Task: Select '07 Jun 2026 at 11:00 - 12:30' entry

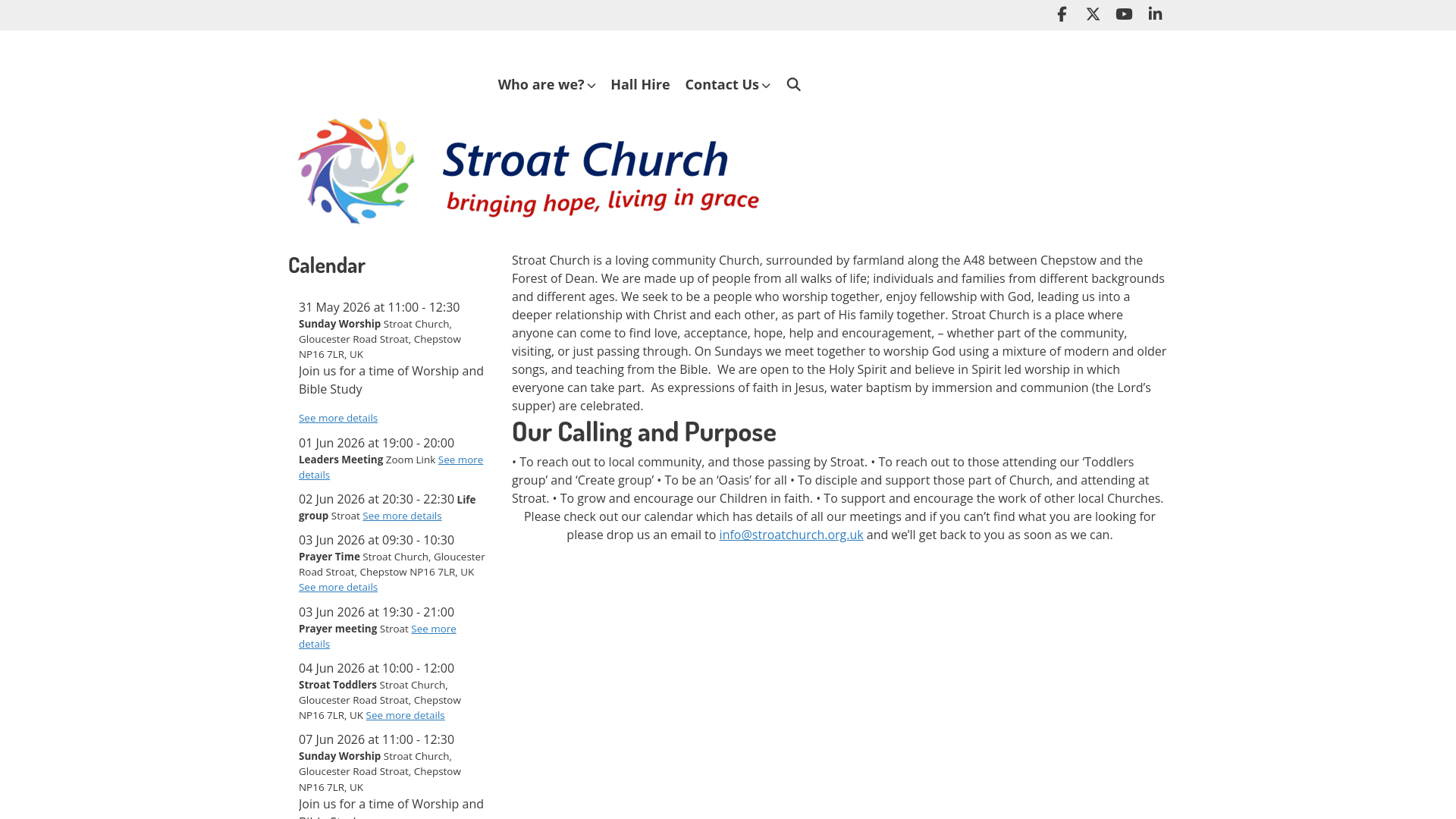Action: tap(376, 739)
